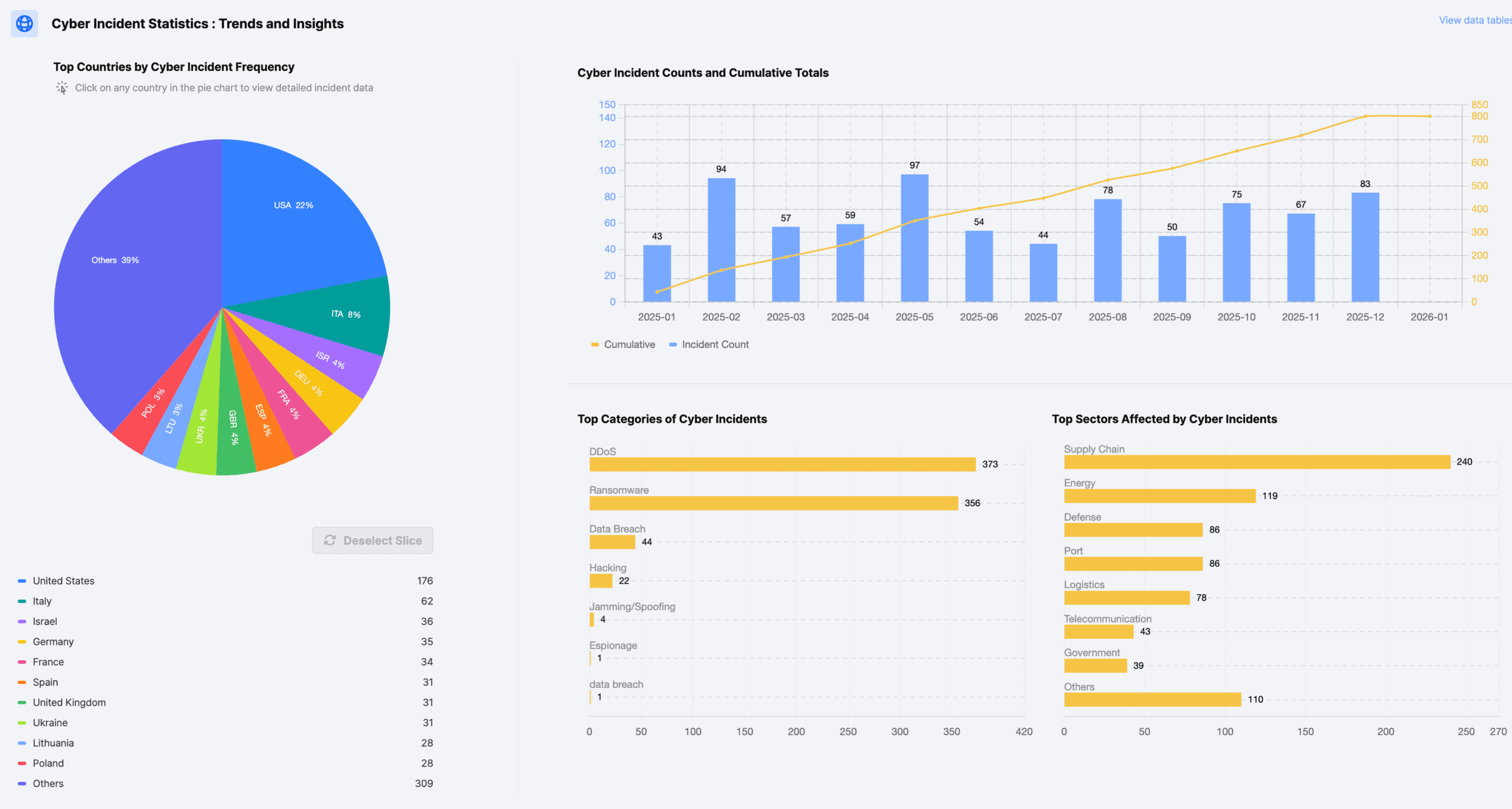The width and height of the screenshot is (1512, 809).
Task: Click the DDoS category bar
Action: coord(782,465)
